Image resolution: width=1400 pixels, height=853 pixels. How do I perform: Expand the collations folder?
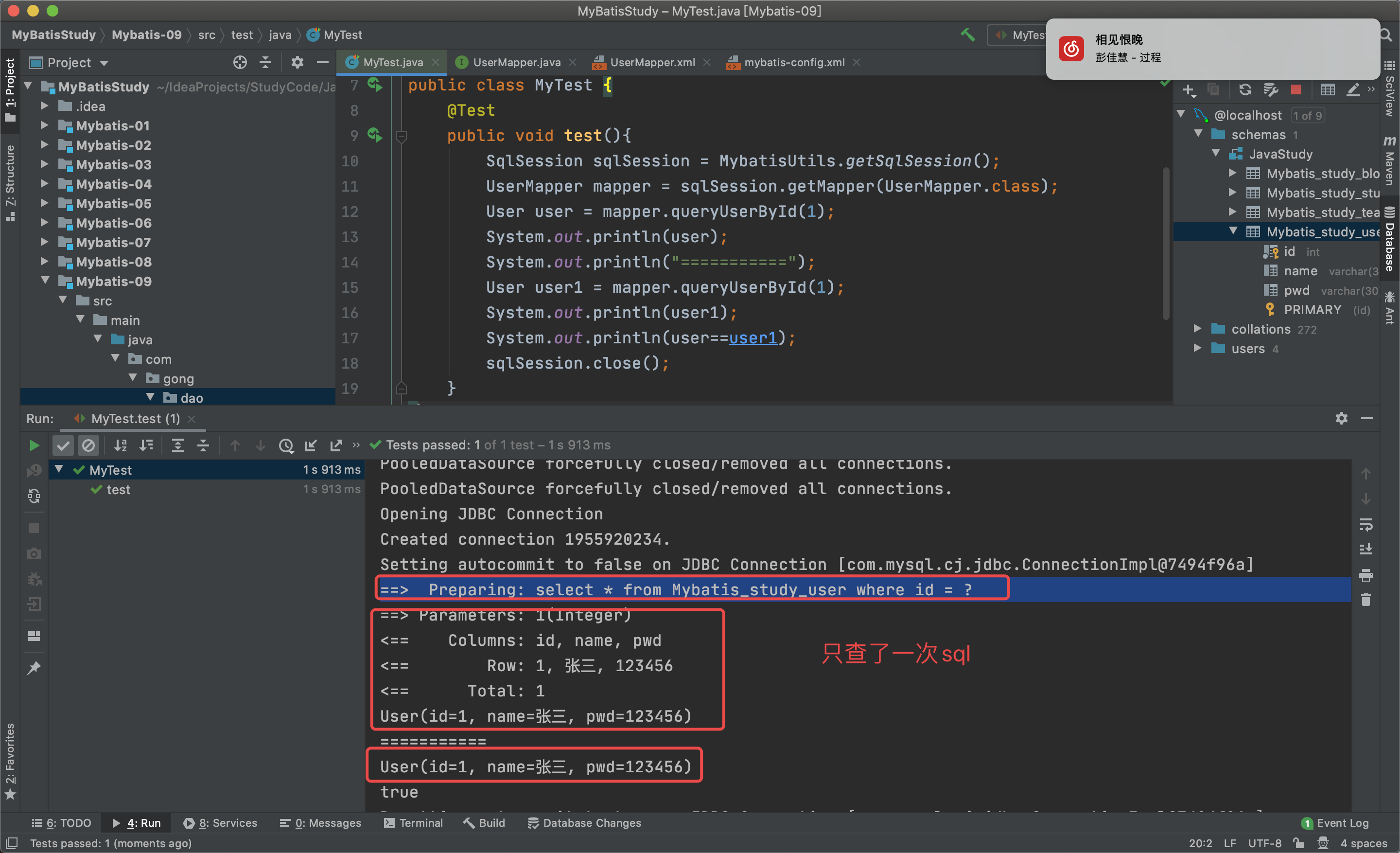(1198, 328)
